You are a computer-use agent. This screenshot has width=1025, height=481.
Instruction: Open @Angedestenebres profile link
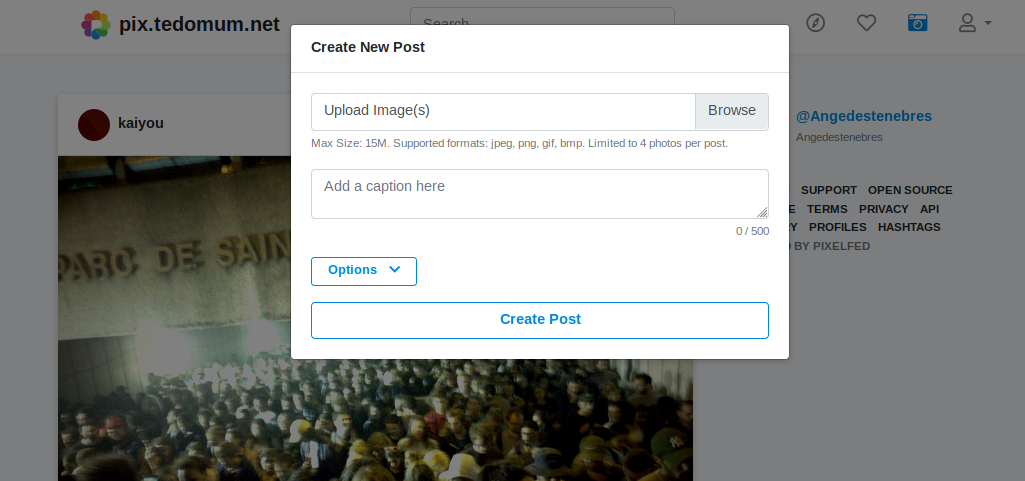[863, 116]
